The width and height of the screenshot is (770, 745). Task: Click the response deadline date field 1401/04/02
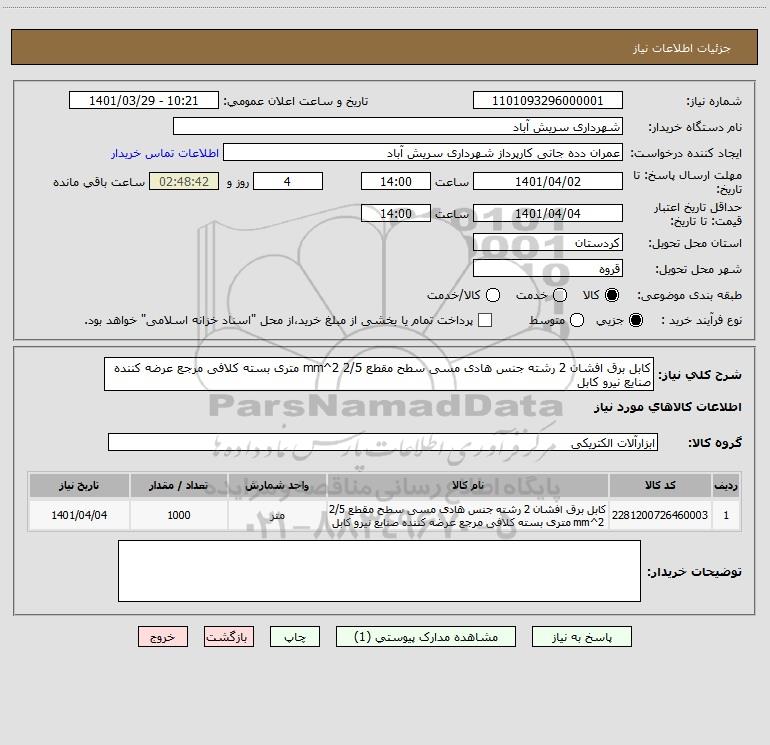548,182
